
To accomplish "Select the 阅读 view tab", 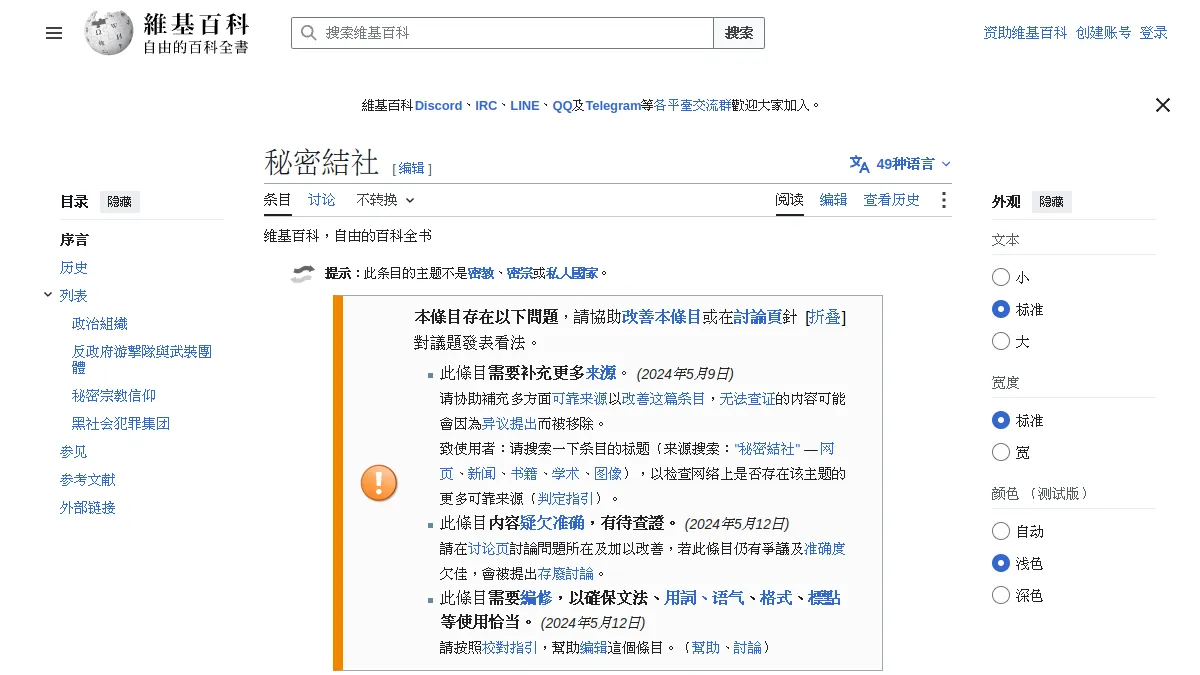I will (x=790, y=200).
